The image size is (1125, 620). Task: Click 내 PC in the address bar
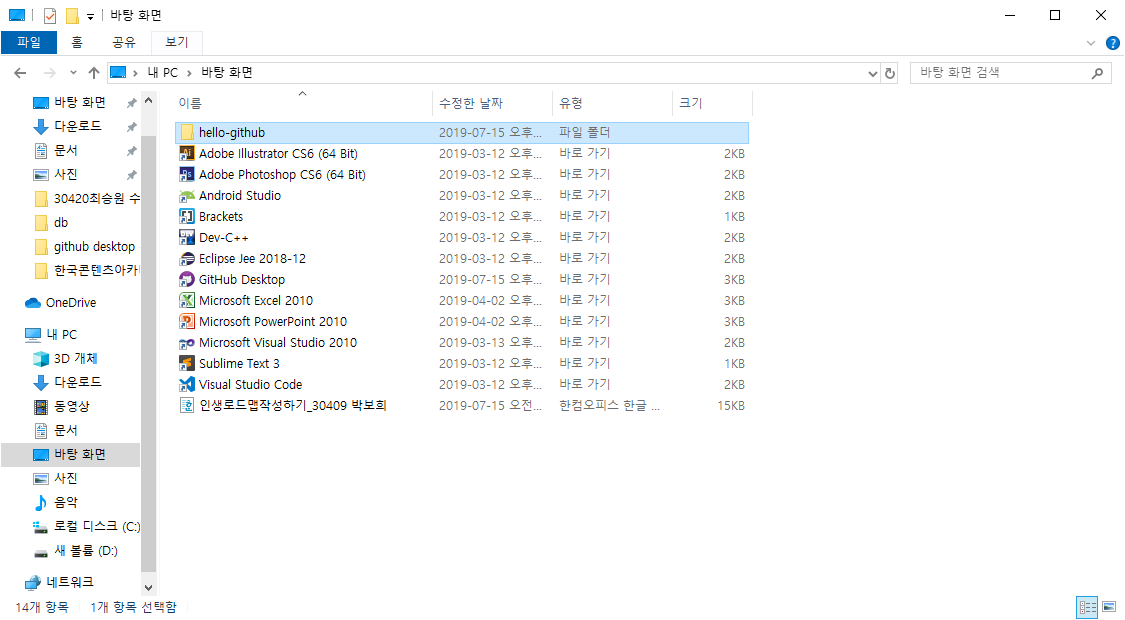tap(162, 72)
